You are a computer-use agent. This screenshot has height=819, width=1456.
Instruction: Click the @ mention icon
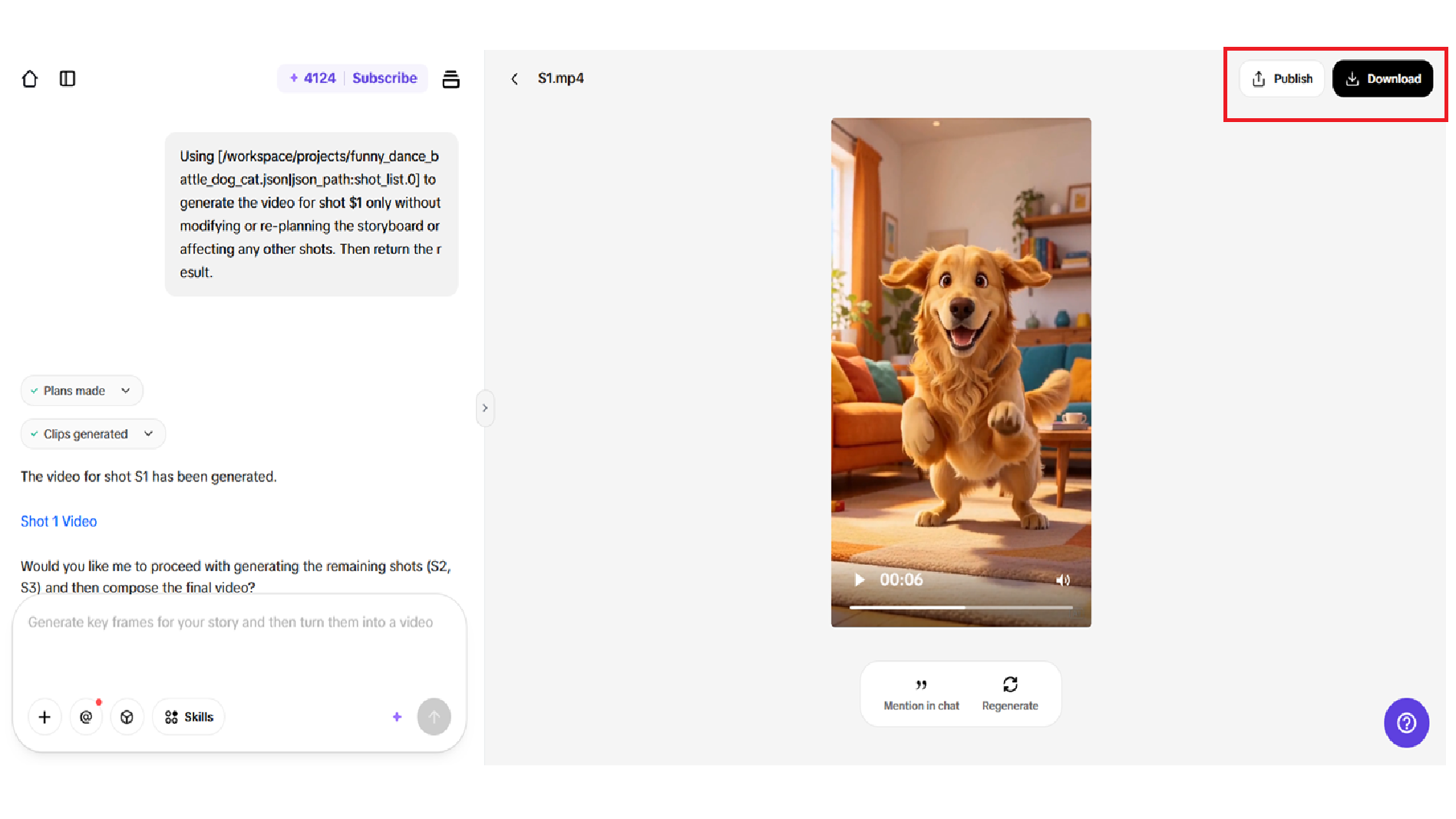pos(86,717)
